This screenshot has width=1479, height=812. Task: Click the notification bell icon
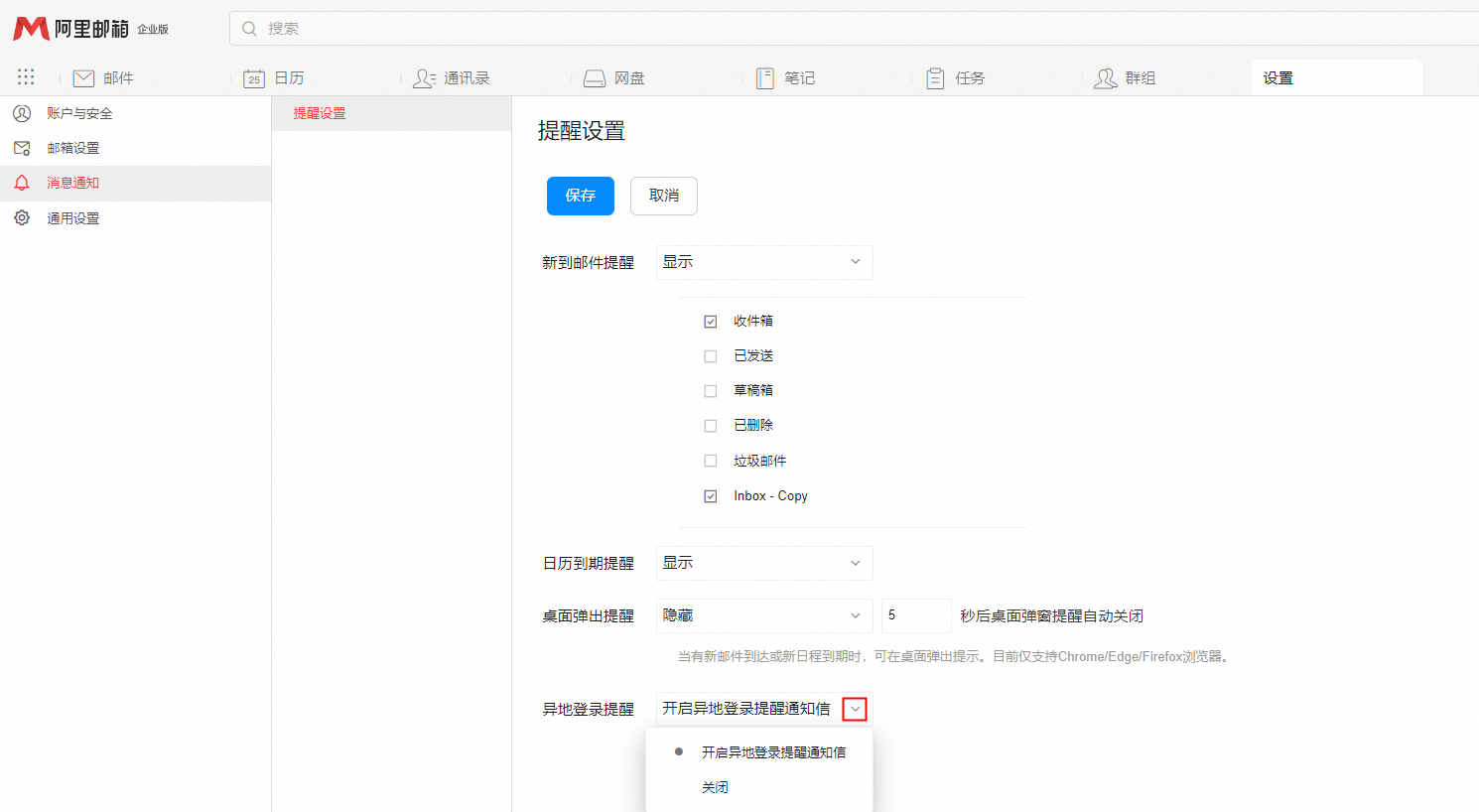point(22,183)
